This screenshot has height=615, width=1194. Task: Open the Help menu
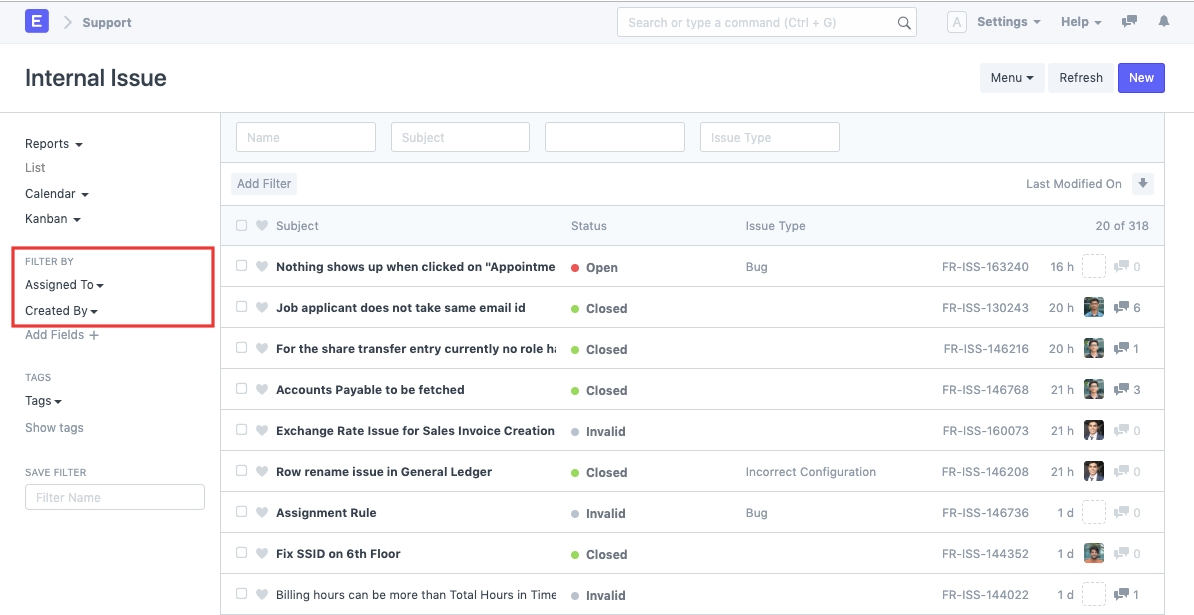pyautogui.click(x=1080, y=22)
